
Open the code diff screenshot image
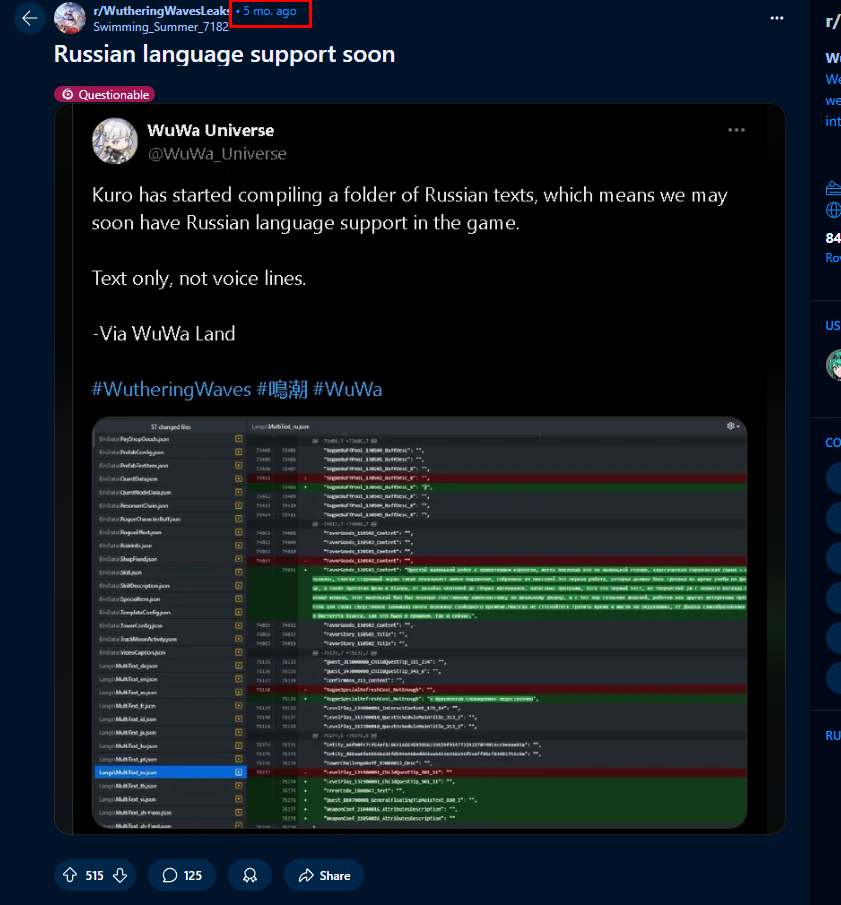[x=420, y=623]
